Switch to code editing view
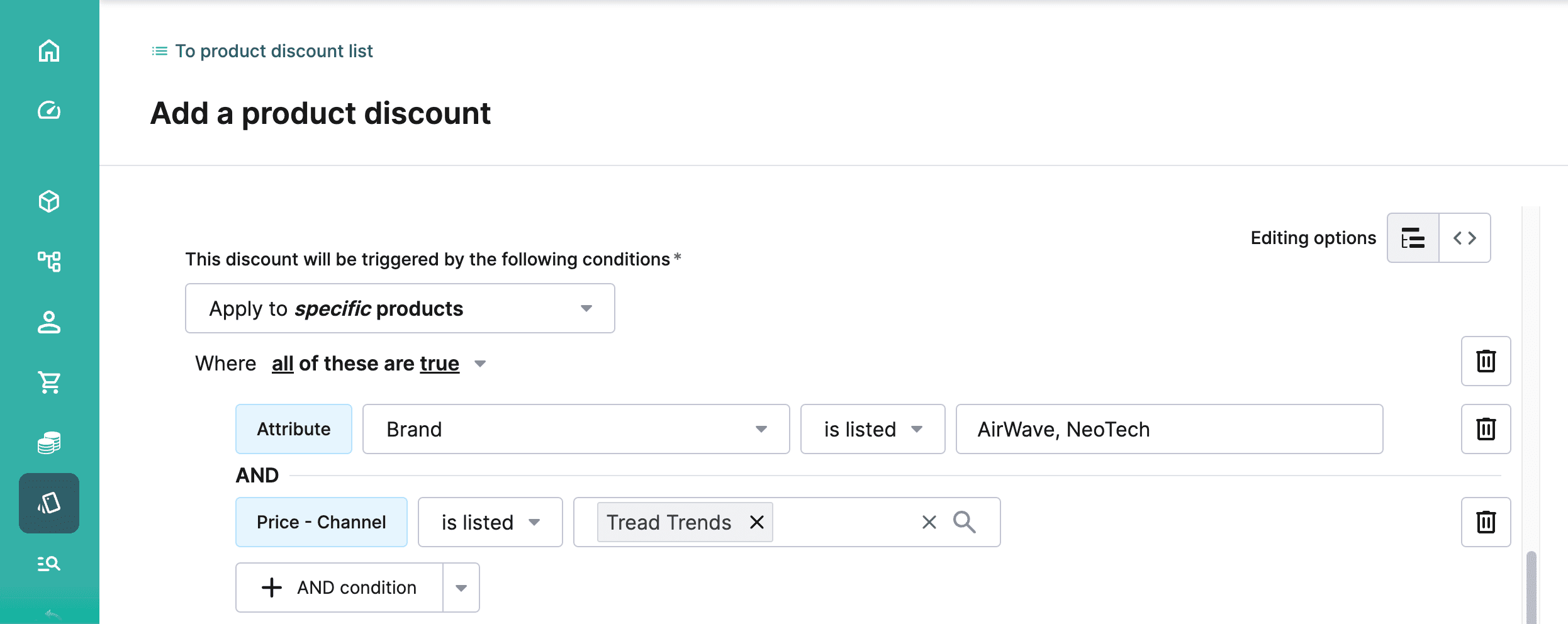Viewport: 1568px width, 624px height. tap(1465, 238)
